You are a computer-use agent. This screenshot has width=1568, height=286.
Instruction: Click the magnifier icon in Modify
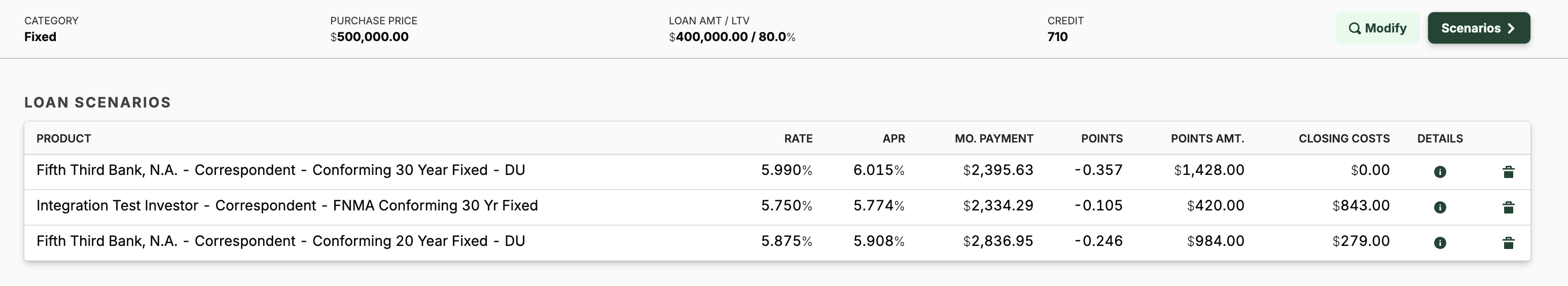[1355, 28]
